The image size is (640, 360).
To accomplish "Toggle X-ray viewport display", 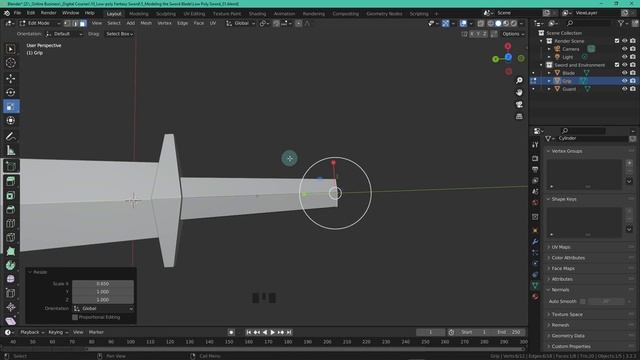I will 480,23.
